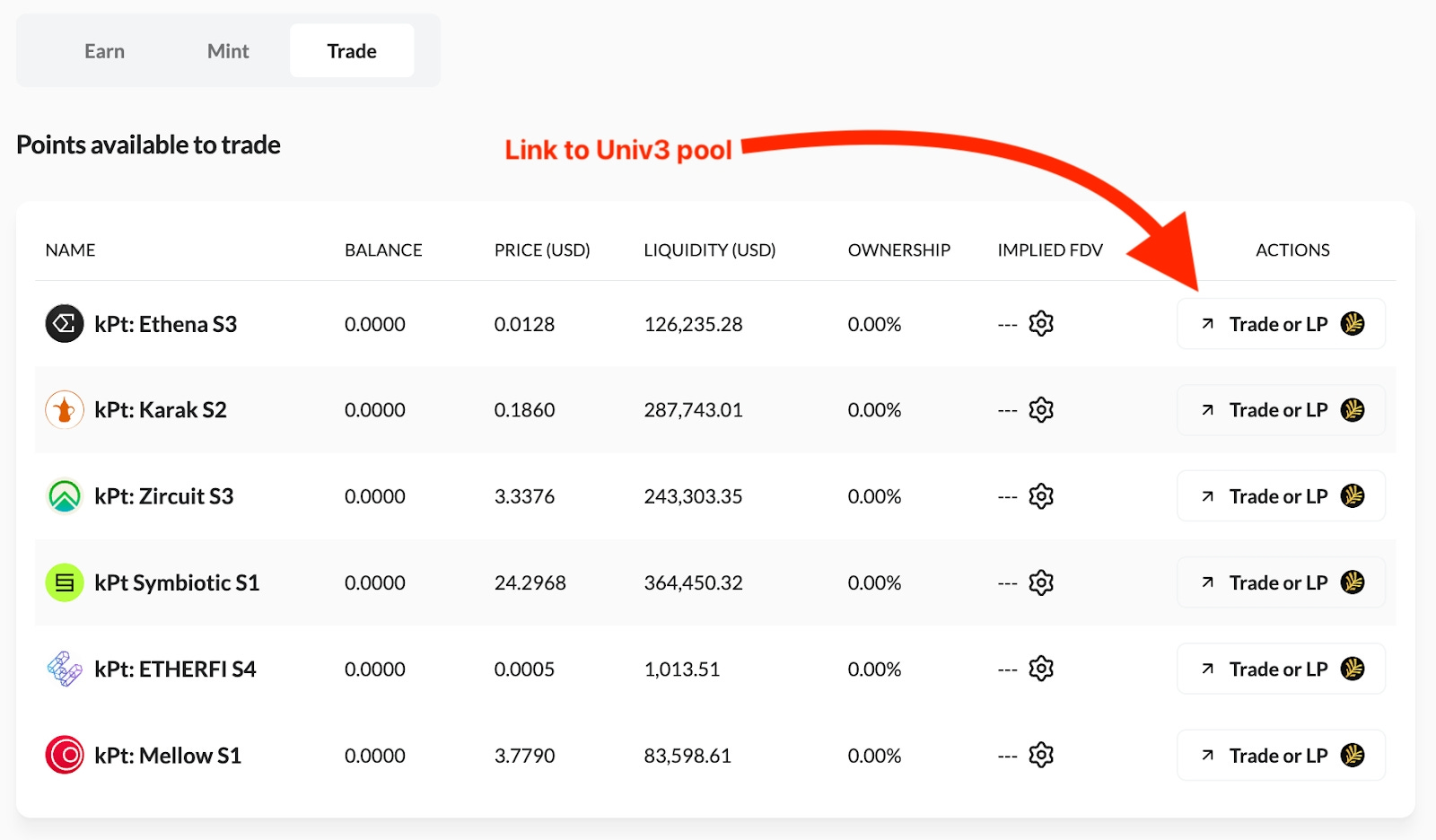Viewport: 1436px width, 840px height.
Task: Click the external-link arrow in Zircuit S3's Trade or LP button
Action: (1208, 496)
